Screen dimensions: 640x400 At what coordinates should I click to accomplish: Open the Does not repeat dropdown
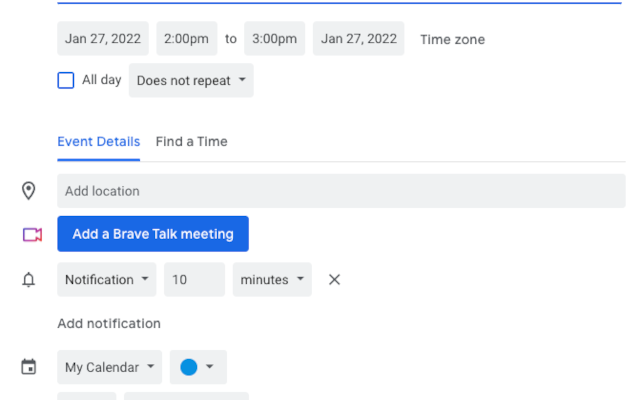[191, 80]
